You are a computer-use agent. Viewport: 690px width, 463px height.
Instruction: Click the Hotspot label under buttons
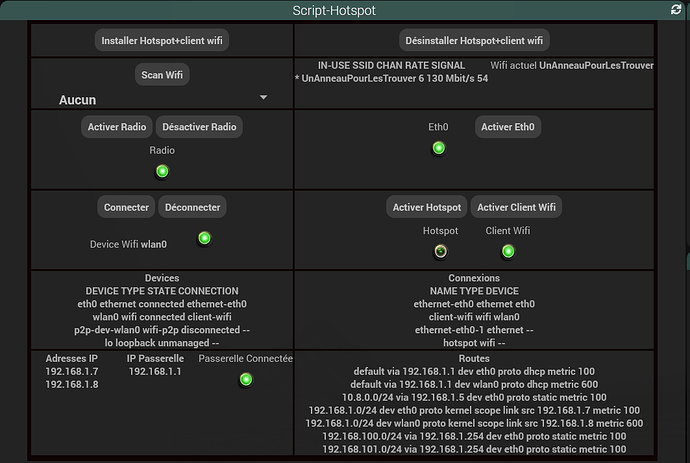click(440, 231)
